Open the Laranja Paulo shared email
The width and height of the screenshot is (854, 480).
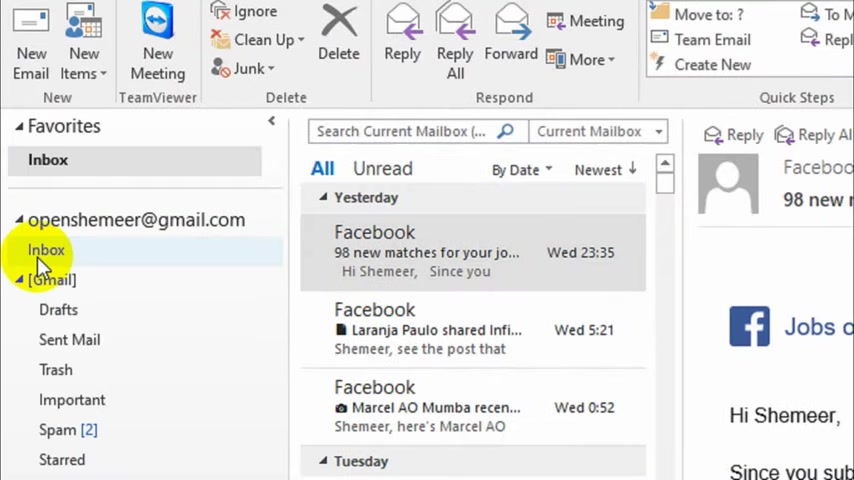click(x=473, y=330)
